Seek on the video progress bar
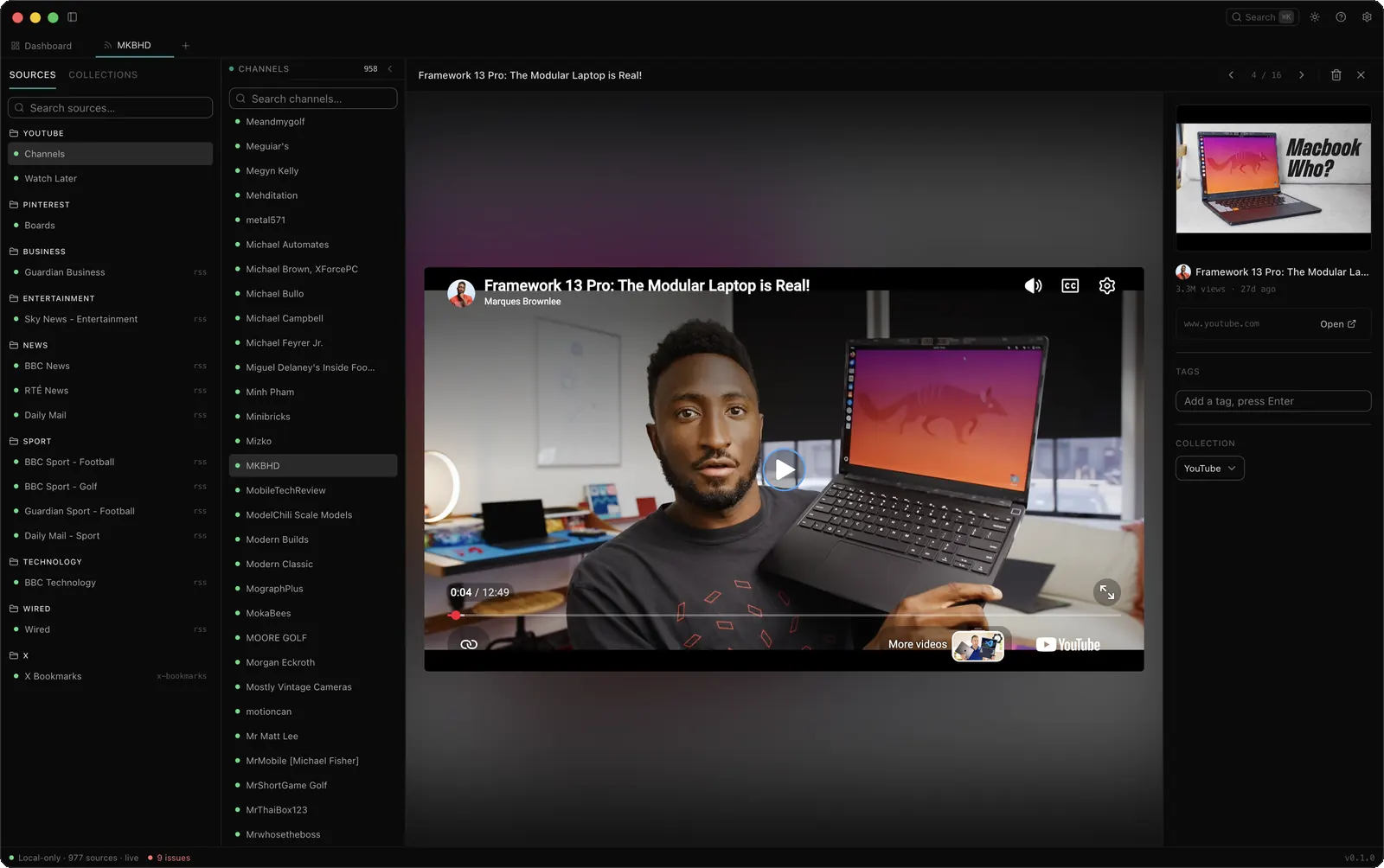Viewport: 1384px width, 868px height. (785, 616)
